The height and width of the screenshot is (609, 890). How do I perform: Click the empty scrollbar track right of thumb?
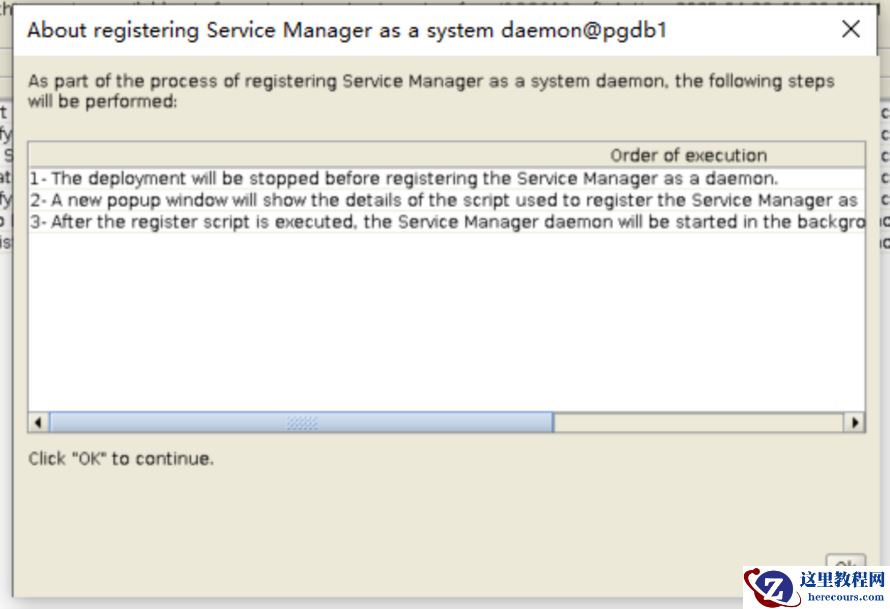[x=698, y=422]
